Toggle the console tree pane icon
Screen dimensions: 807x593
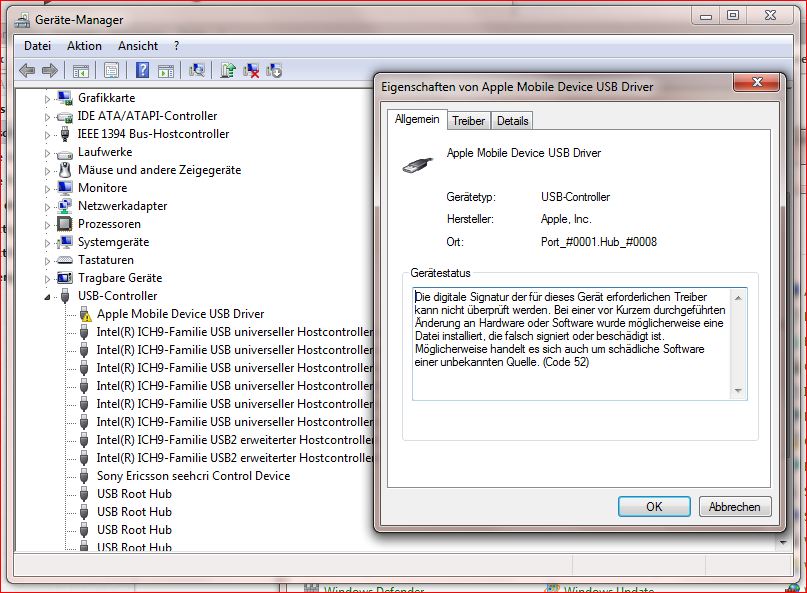point(81,71)
